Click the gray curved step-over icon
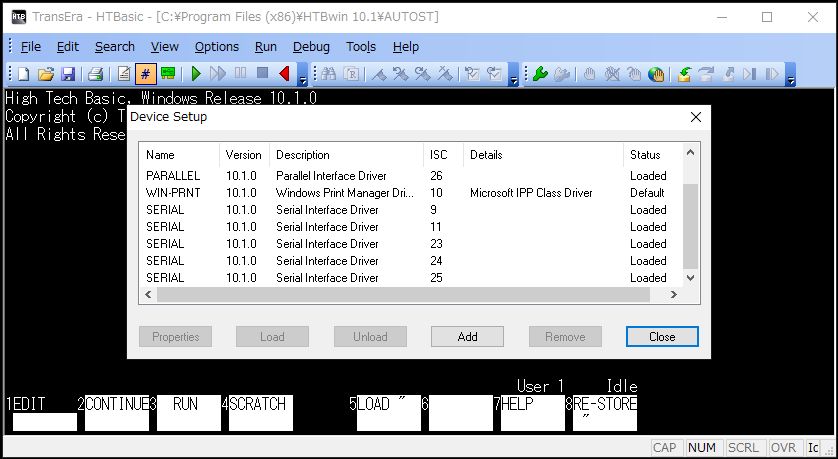838x459 pixels. 706,74
